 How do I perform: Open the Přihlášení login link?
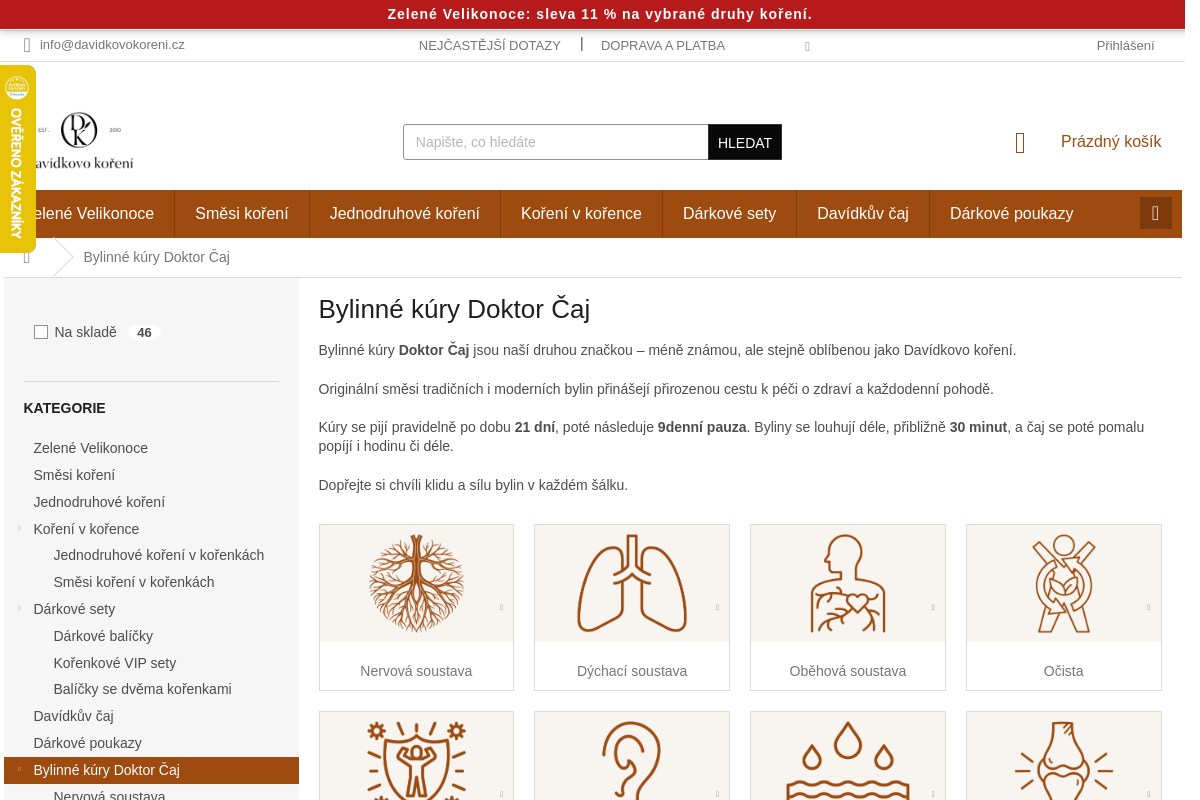point(1125,46)
